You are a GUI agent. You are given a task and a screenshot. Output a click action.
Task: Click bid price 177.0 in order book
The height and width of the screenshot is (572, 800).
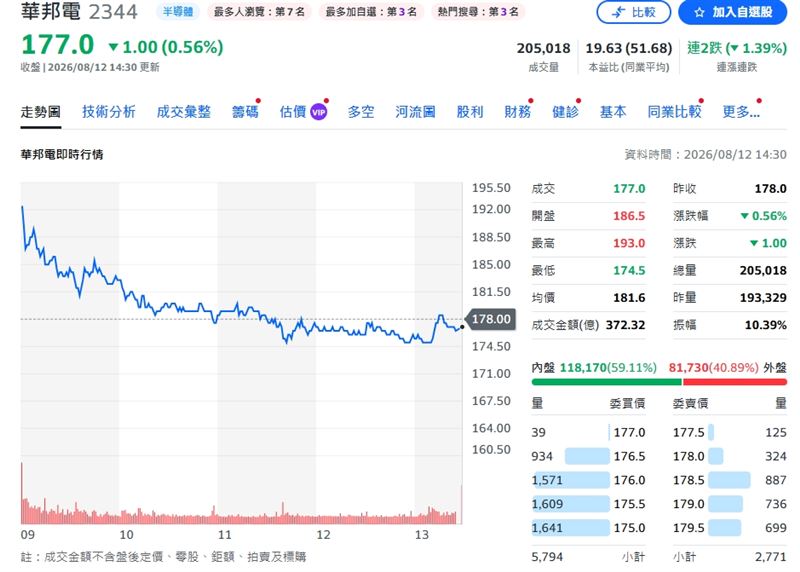pyautogui.click(x=629, y=433)
